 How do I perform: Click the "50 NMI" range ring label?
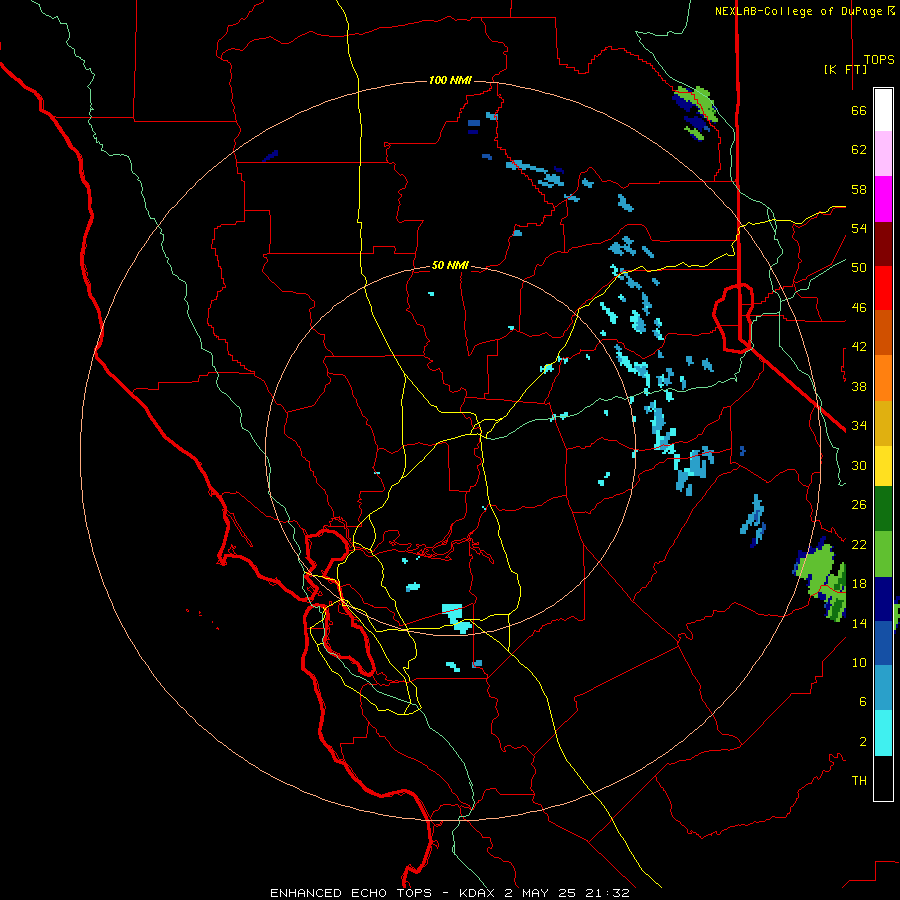point(450,265)
